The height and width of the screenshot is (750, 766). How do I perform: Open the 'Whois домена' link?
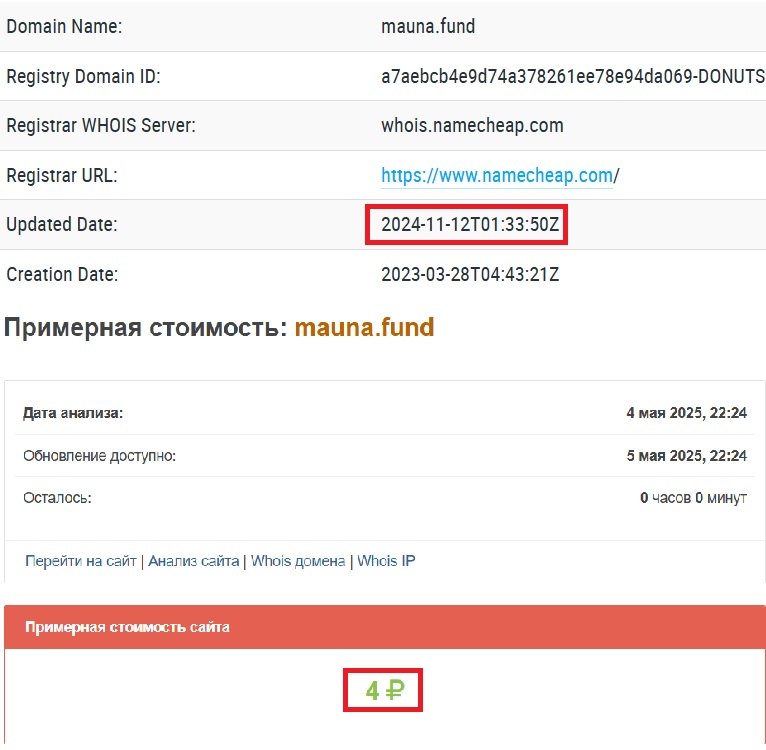click(298, 561)
